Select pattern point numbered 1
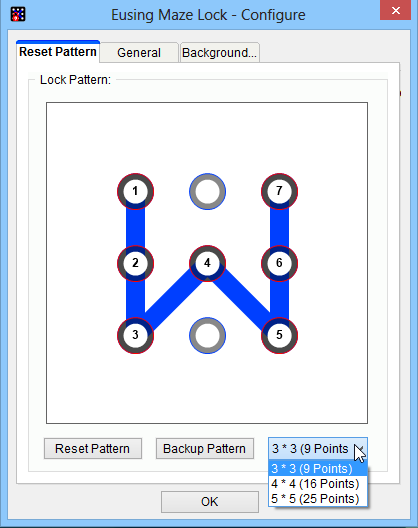Image resolution: width=418 pixels, height=528 pixels. [135, 192]
